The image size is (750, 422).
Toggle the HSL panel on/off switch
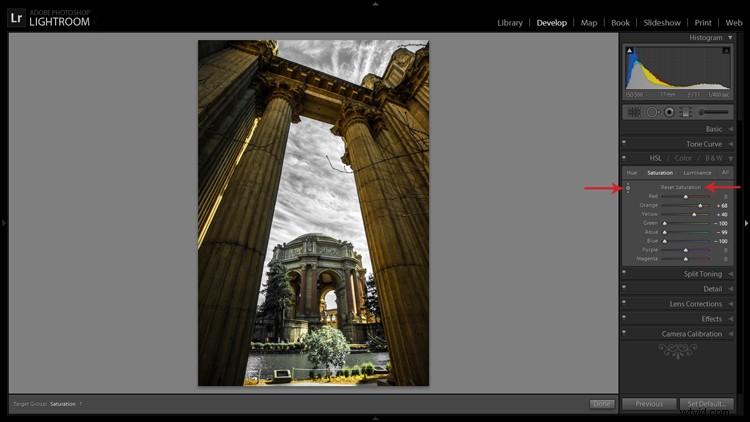[x=624, y=158]
